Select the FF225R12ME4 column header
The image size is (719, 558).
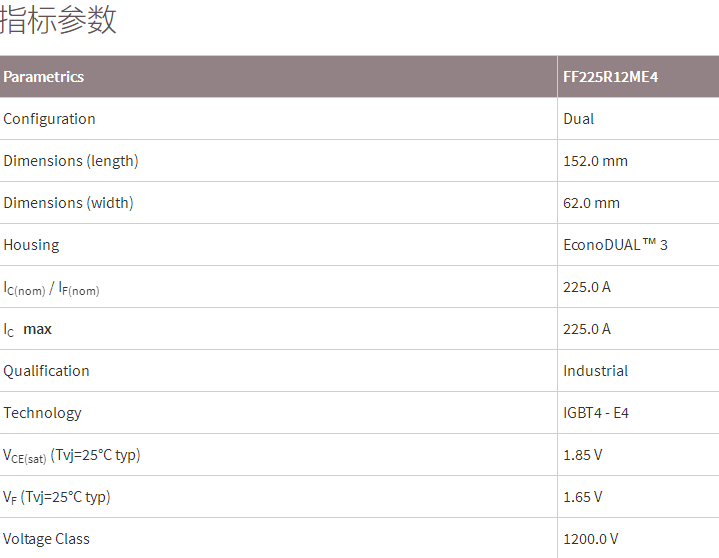click(x=609, y=77)
